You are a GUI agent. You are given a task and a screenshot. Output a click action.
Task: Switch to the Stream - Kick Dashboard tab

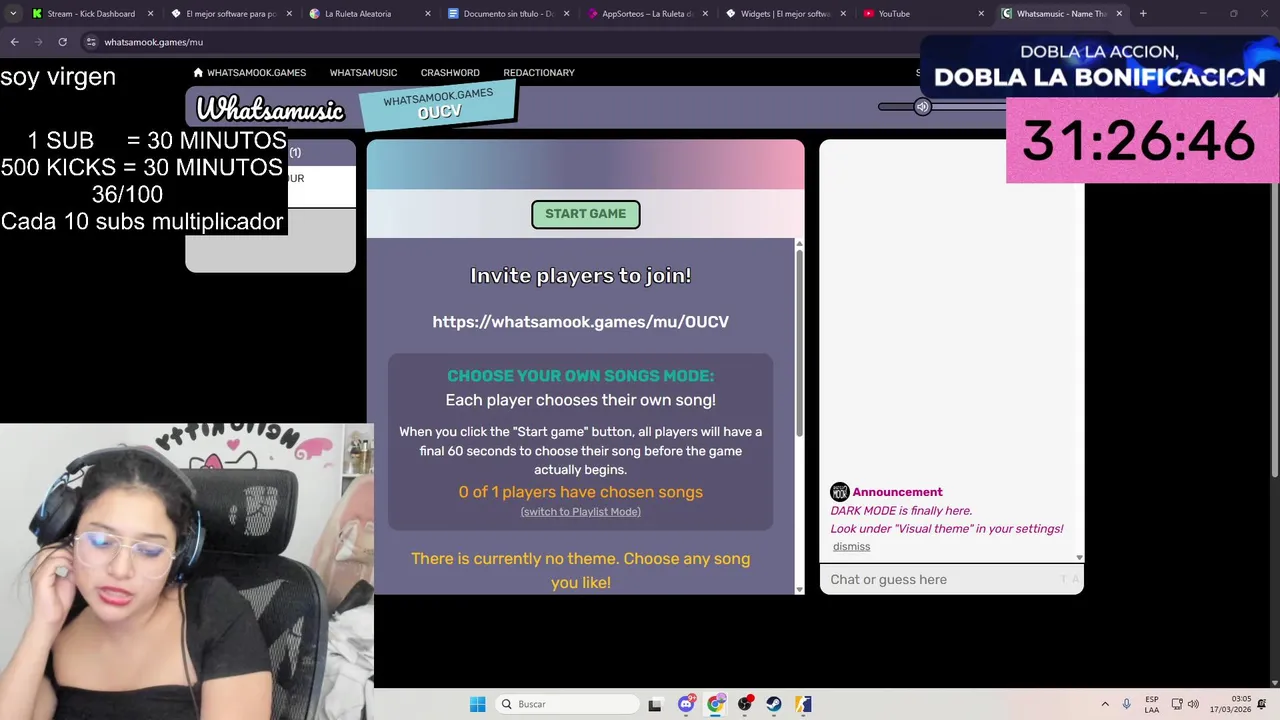tap(91, 14)
